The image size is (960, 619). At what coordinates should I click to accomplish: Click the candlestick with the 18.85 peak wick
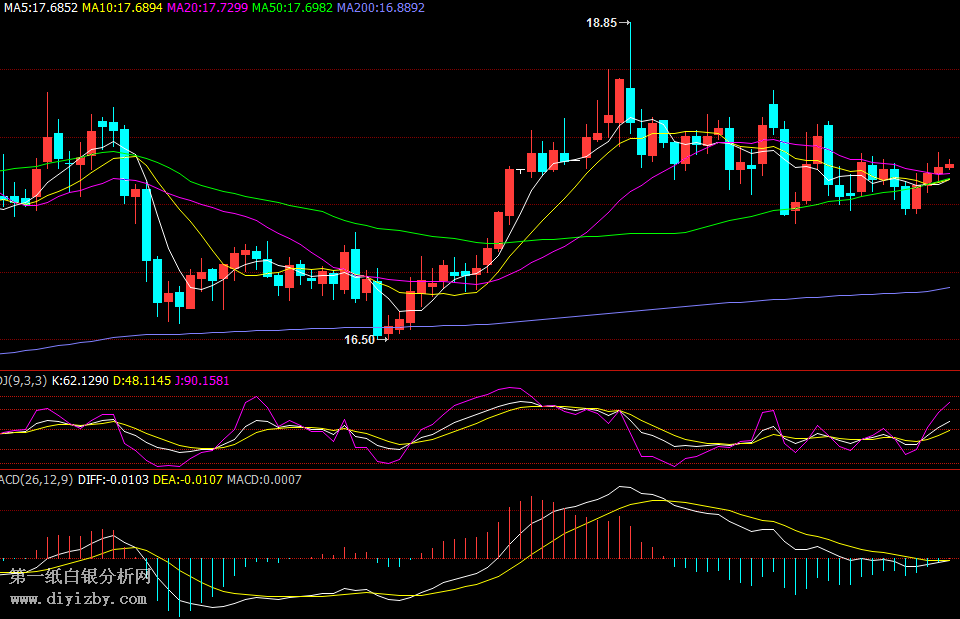[x=631, y=104]
